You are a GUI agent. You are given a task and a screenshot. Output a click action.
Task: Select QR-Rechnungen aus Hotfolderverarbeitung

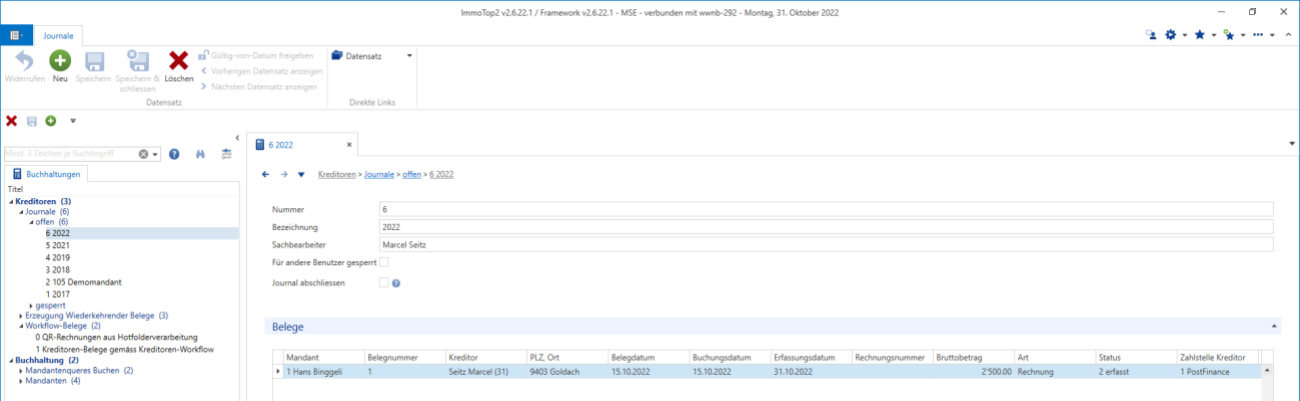[x=116, y=337]
